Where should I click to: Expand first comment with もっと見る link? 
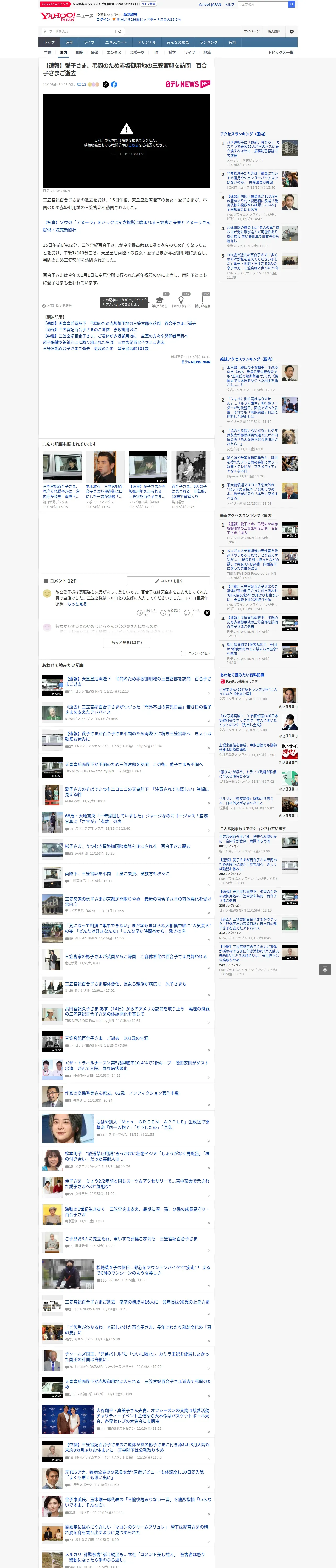coord(77,604)
